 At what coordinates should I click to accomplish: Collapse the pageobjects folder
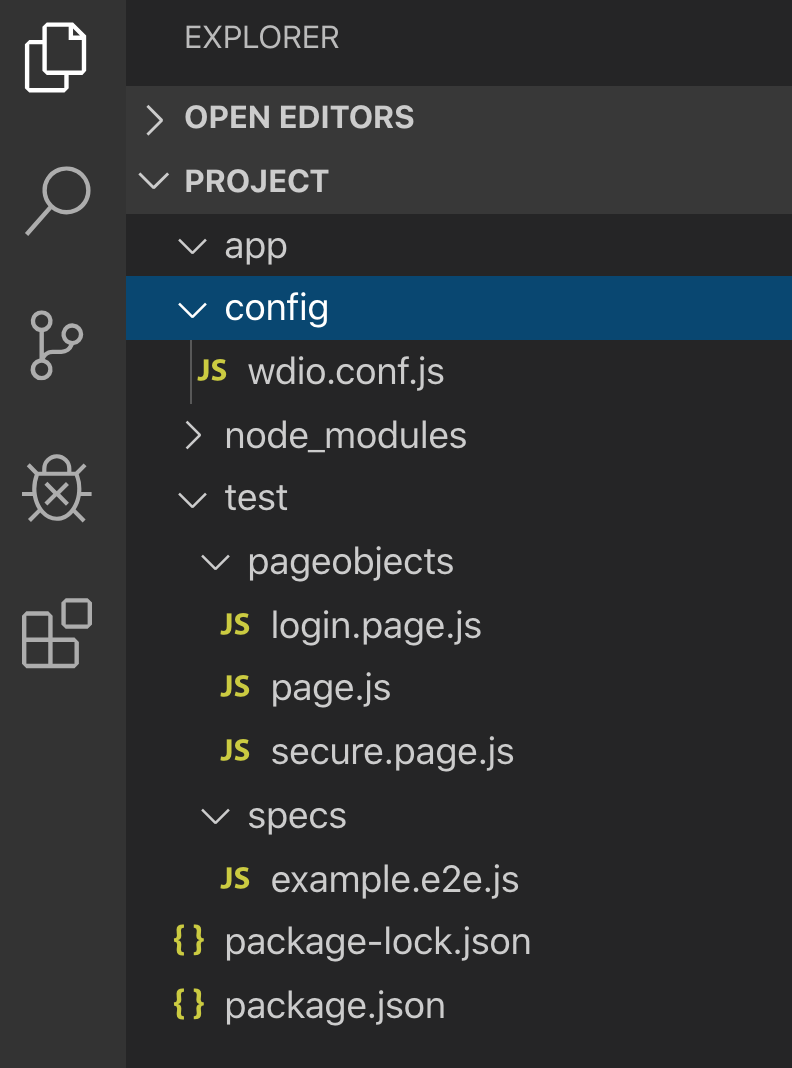(x=214, y=563)
